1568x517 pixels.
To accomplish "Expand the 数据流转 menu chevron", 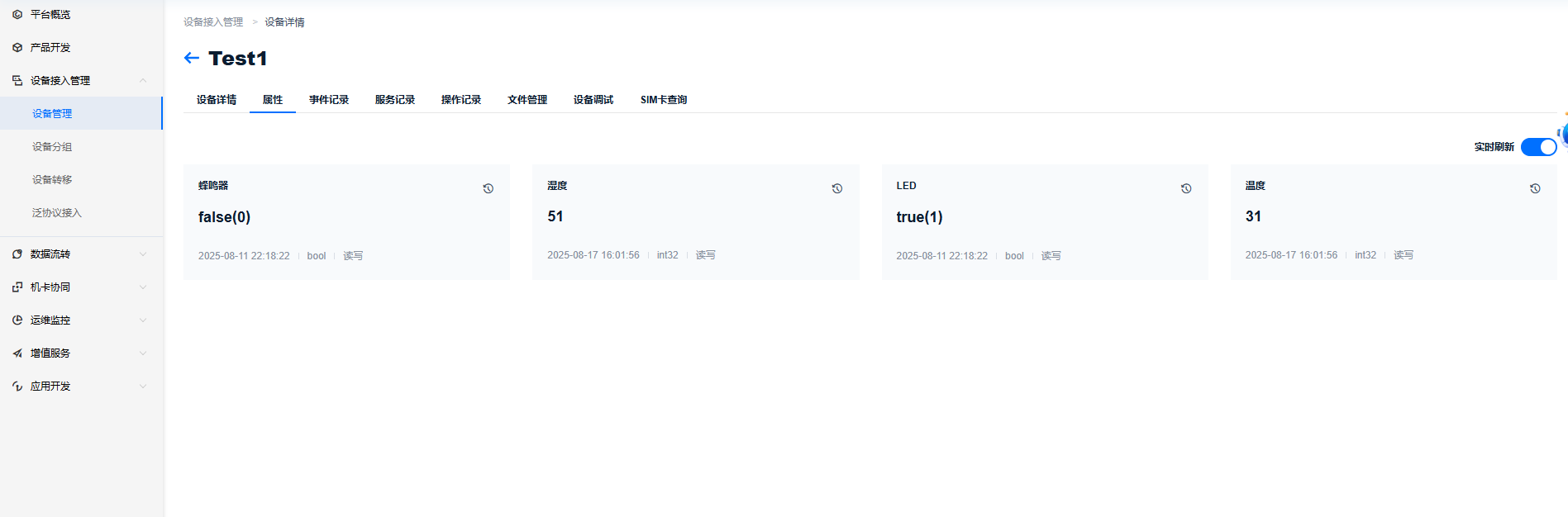I will [x=143, y=254].
